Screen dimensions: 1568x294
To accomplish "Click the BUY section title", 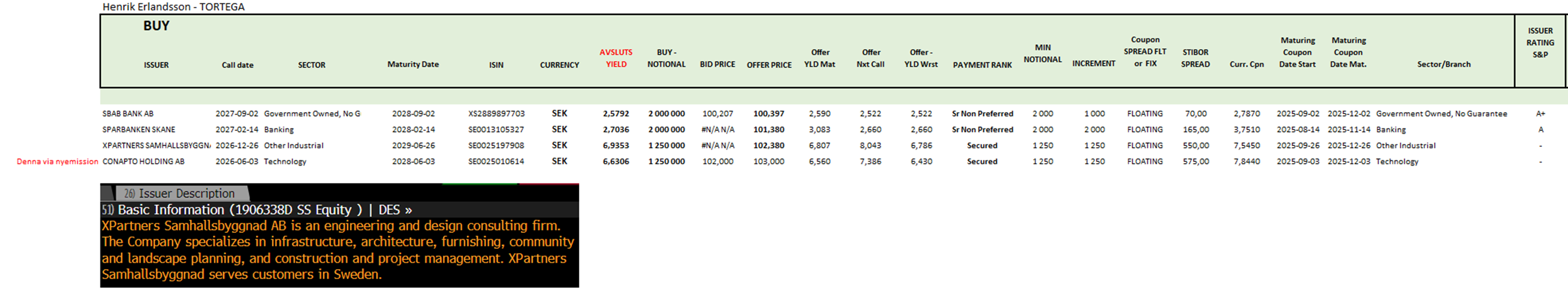I will point(156,26).
